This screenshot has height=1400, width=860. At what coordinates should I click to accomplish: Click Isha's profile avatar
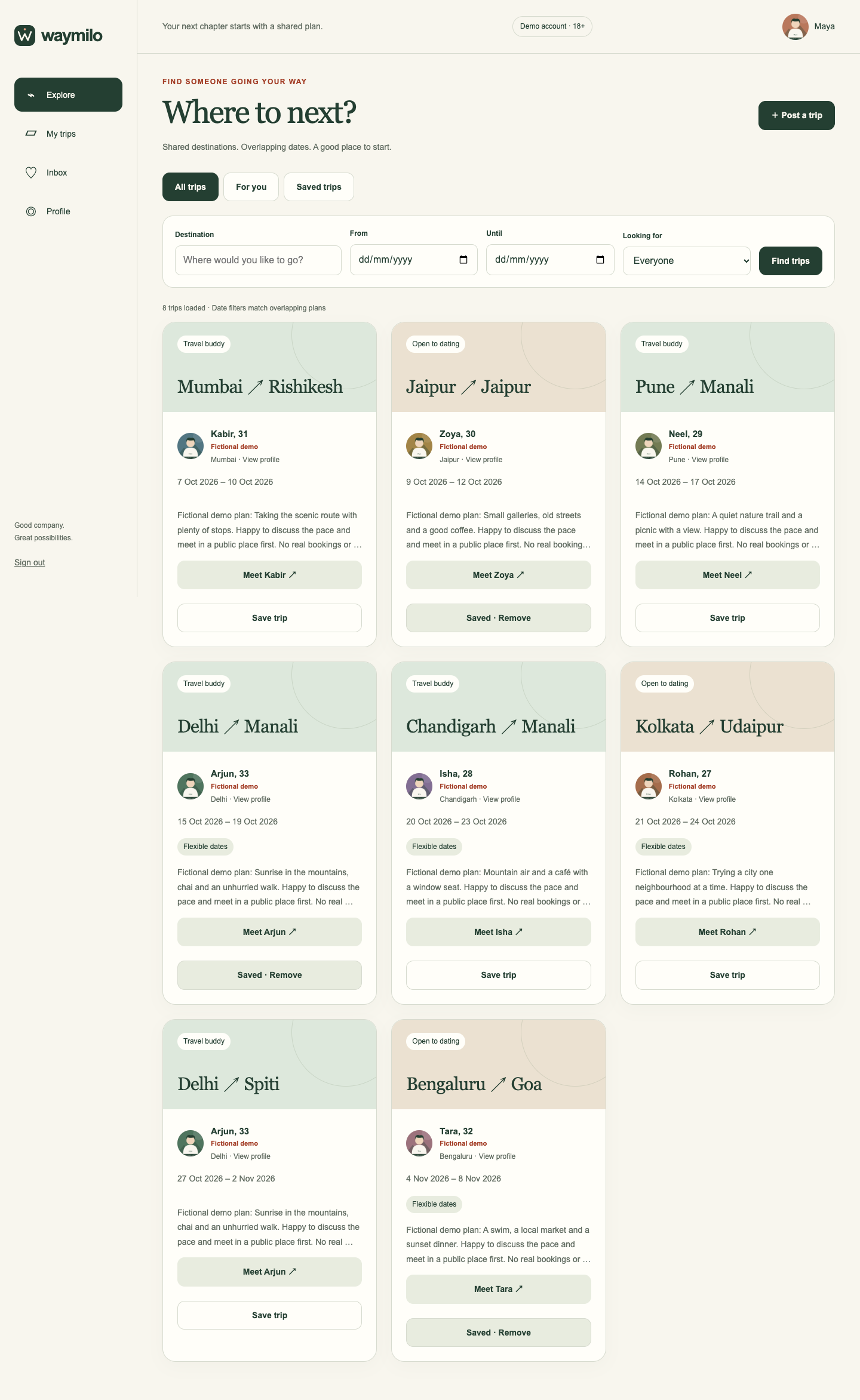[x=419, y=786]
